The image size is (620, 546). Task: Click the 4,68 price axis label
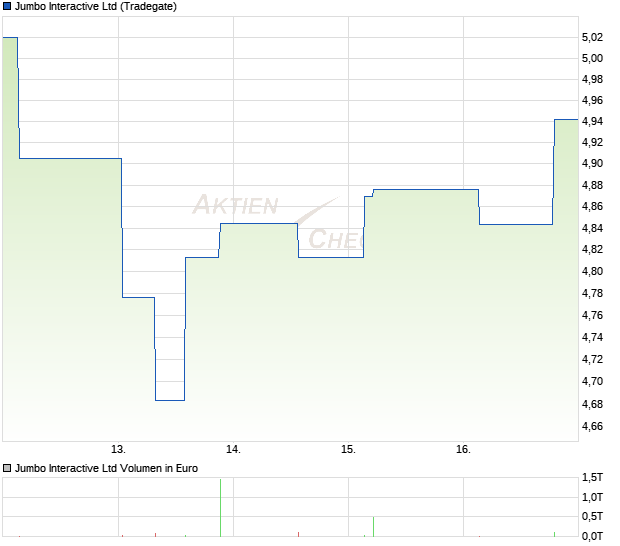coord(592,404)
